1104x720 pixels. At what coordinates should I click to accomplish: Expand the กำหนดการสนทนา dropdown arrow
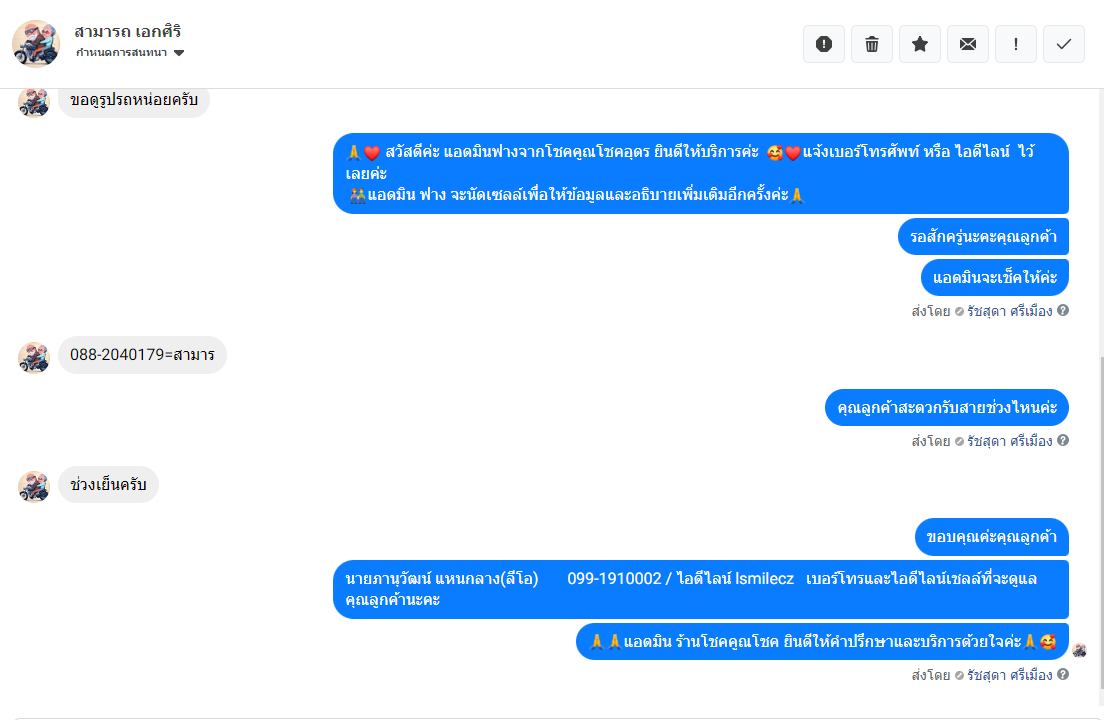[179, 53]
